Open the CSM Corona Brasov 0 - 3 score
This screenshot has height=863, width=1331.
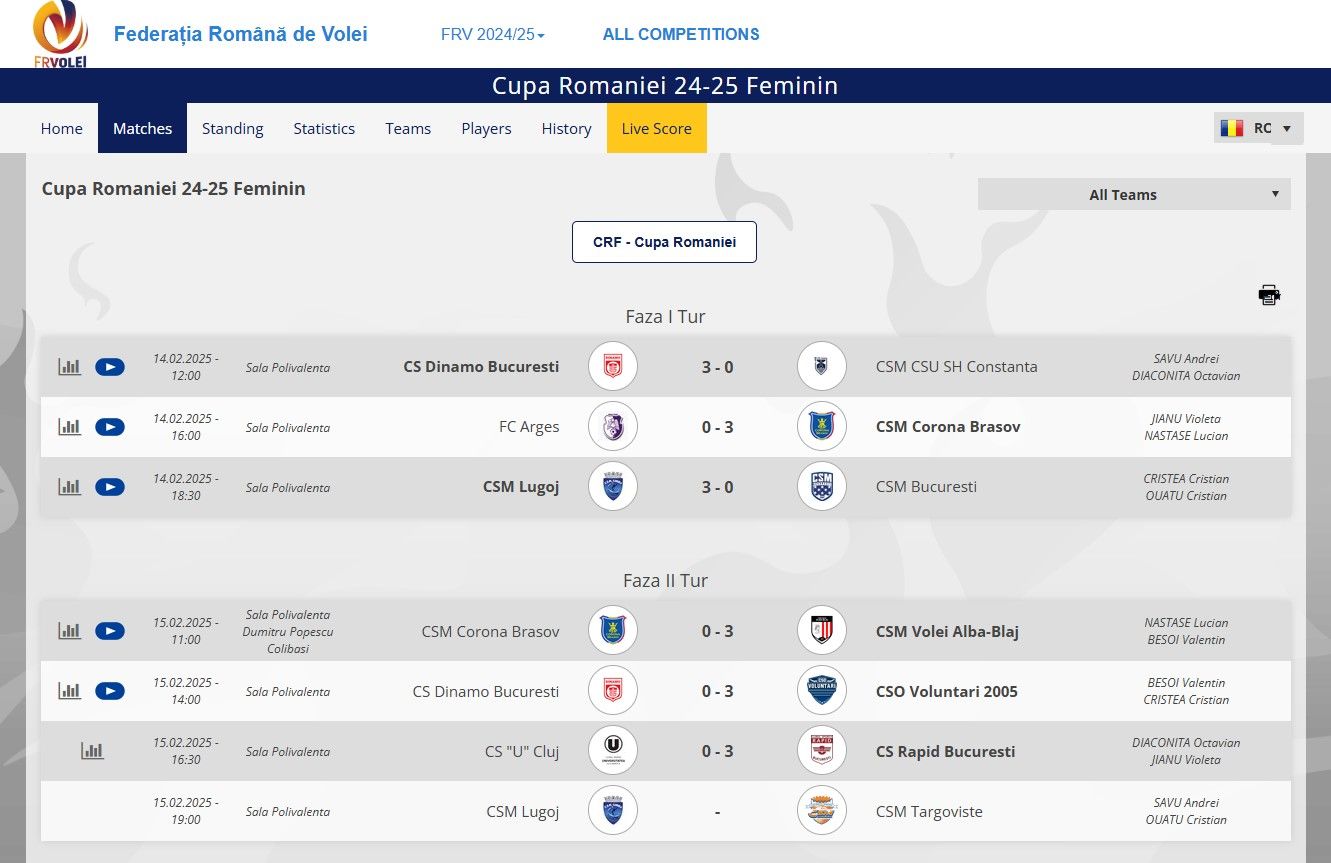[x=717, y=631]
